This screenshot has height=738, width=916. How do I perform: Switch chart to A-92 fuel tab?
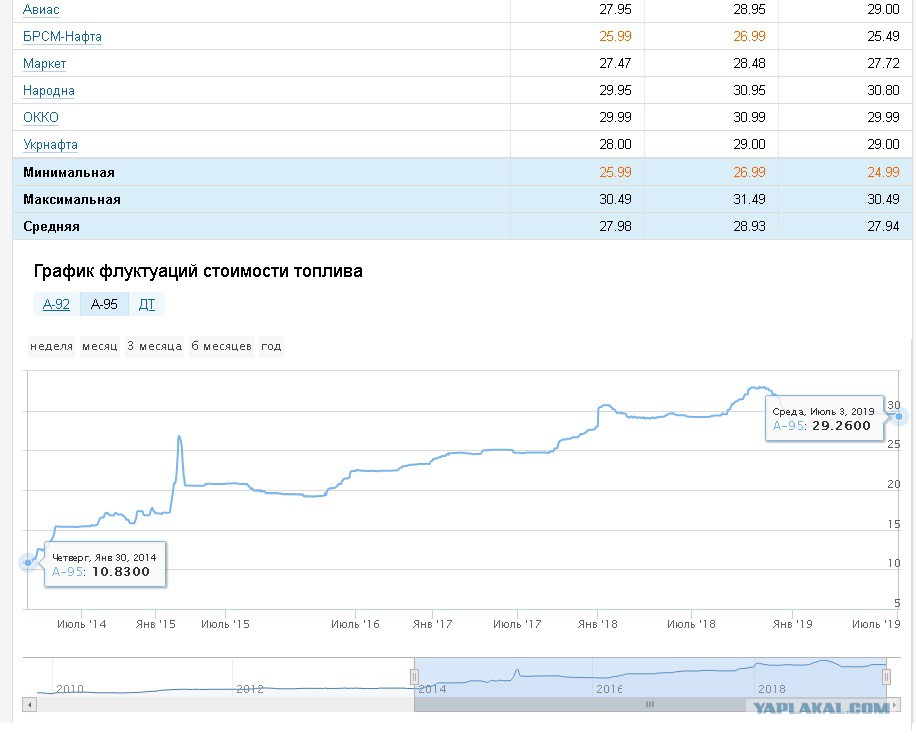(57, 304)
